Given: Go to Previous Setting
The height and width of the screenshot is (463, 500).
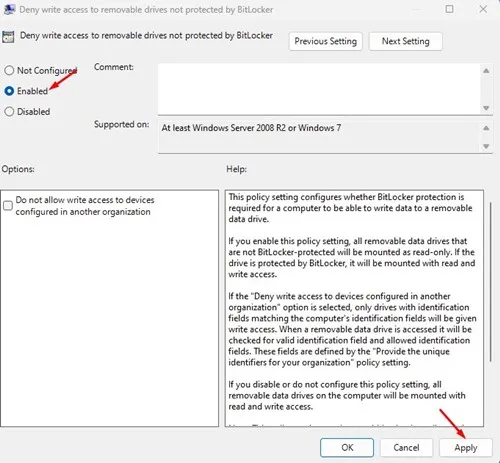Looking at the screenshot, I should tap(325, 41).
